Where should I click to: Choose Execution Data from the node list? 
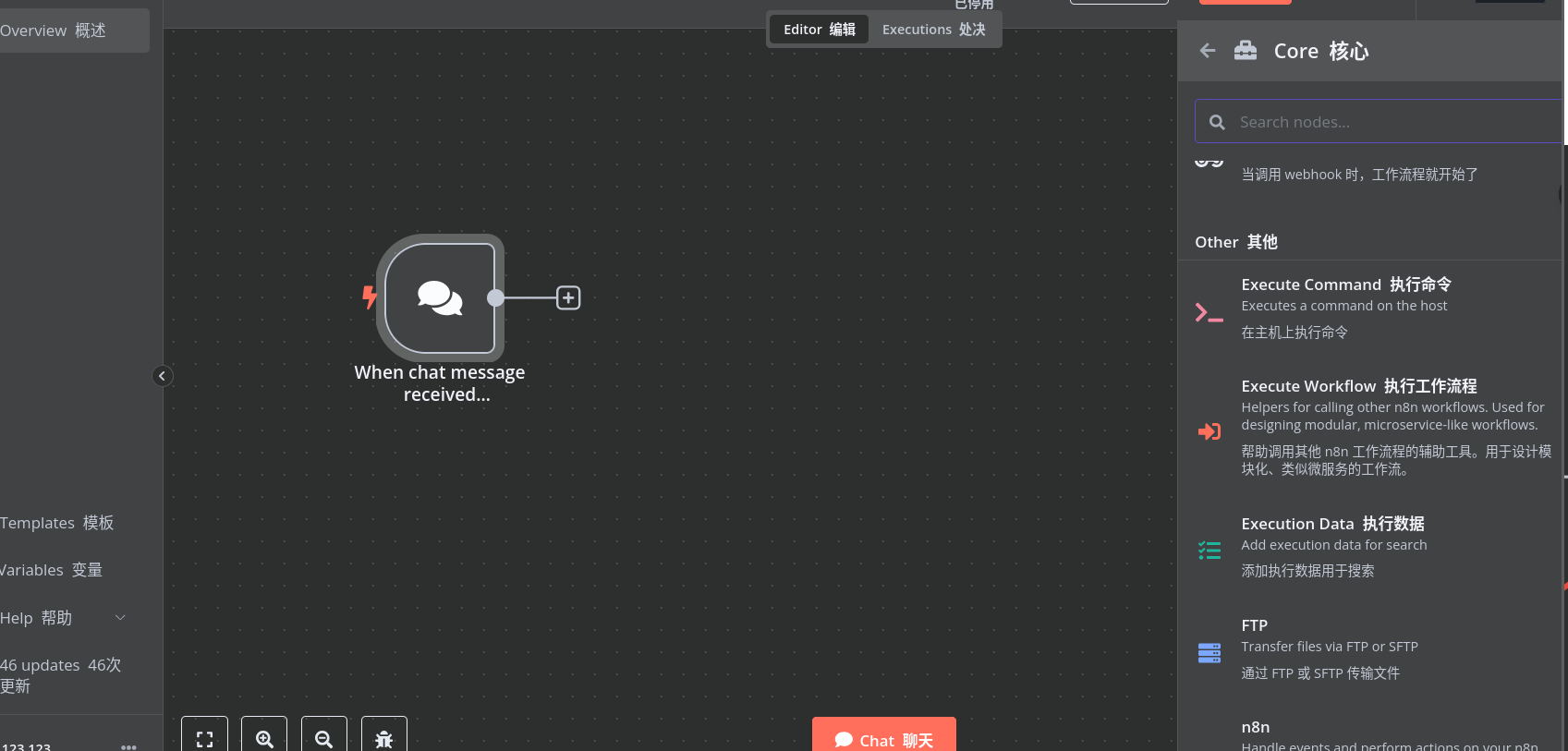1370,547
